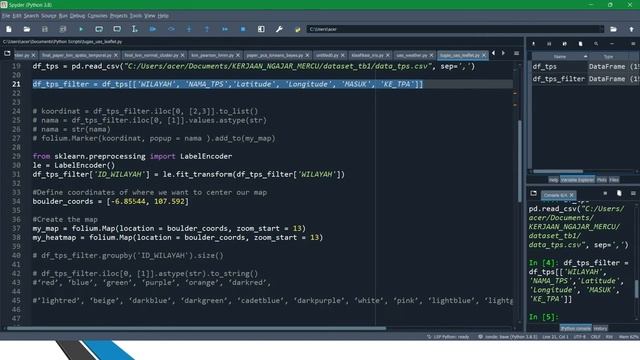Viewport: 640px width, 360px height.
Task: Close the tugas_uas_leaflet.py tab
Action: pos(484,55)
